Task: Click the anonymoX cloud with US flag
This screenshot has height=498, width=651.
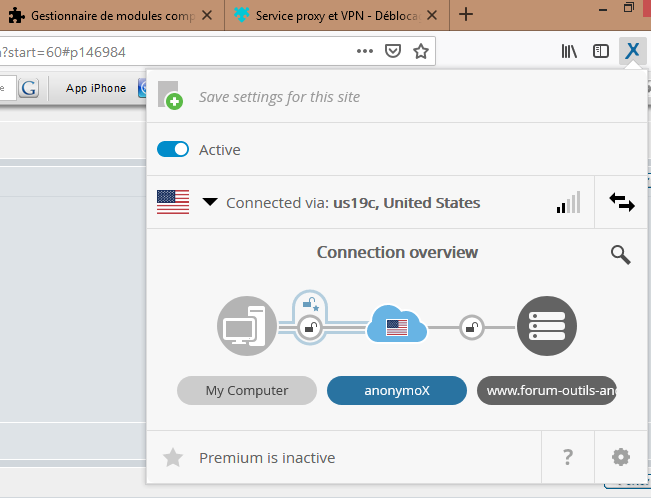Action: pos(396,324)
